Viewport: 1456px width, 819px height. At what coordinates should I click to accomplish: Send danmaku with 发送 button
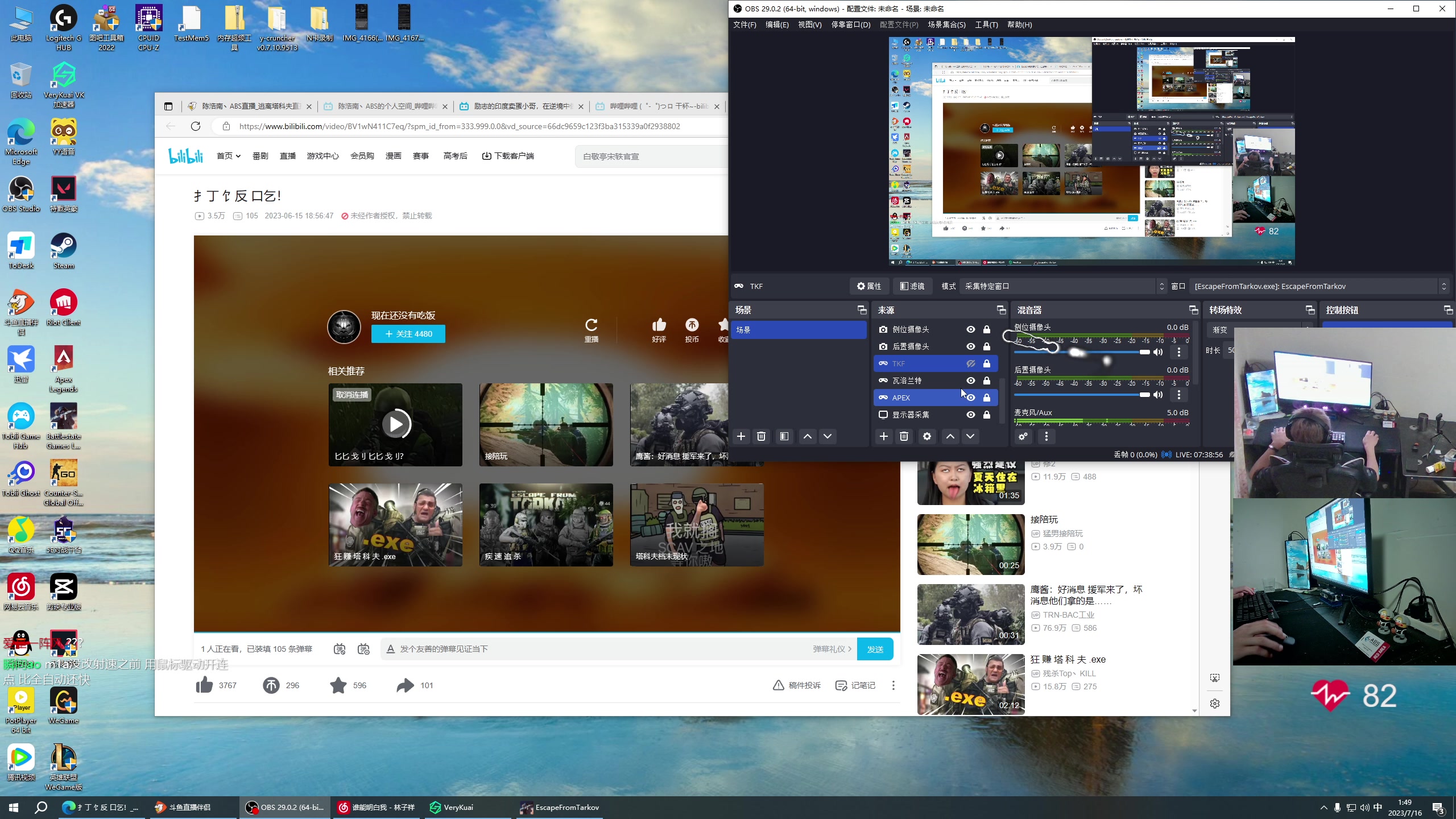[x=875, y=649]
